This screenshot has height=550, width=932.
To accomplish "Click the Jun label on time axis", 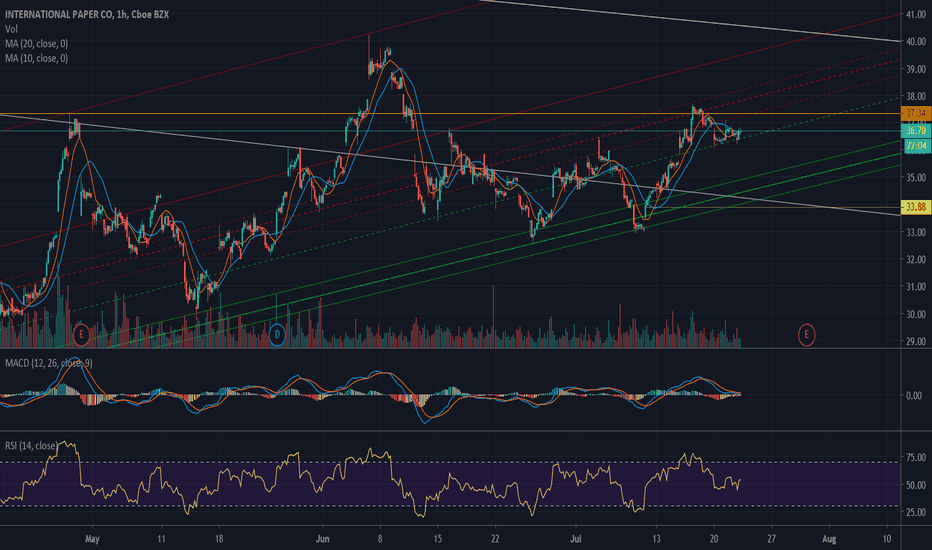I will click(x=323, y=539).
